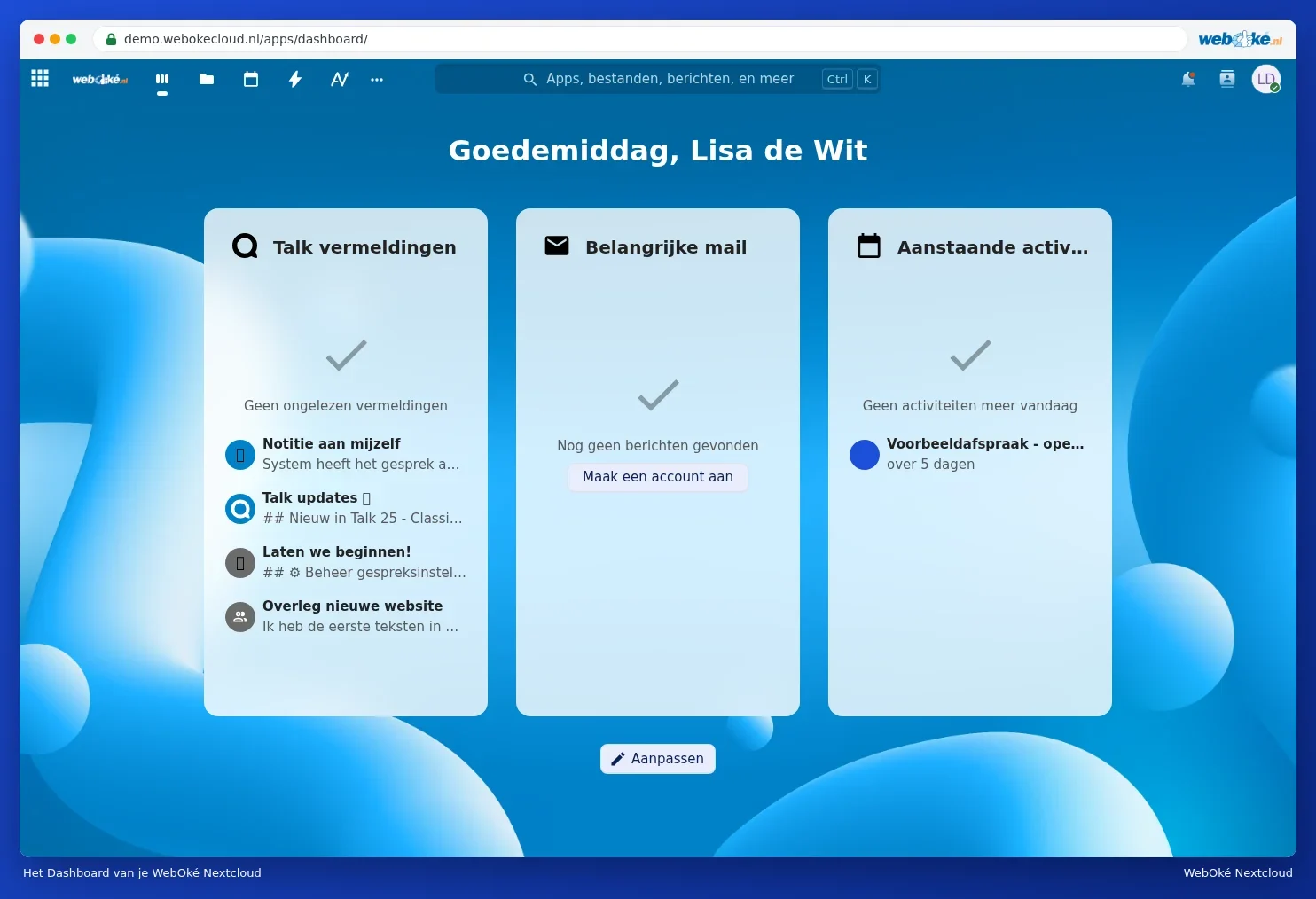Screen dimensions: 1316x899
Task: Click the 'Belangrijke mail' widget title
Action: click(x=666, y=247)
